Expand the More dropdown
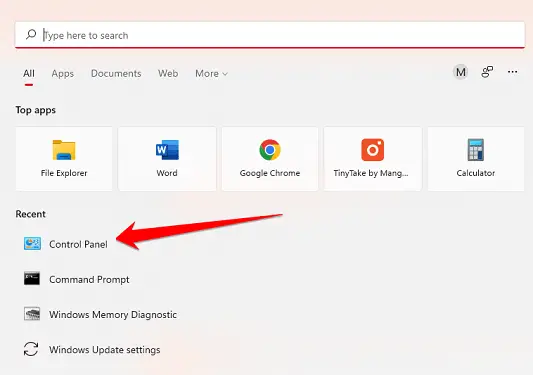Screen dimensions: 533x375 coord(211,73)
